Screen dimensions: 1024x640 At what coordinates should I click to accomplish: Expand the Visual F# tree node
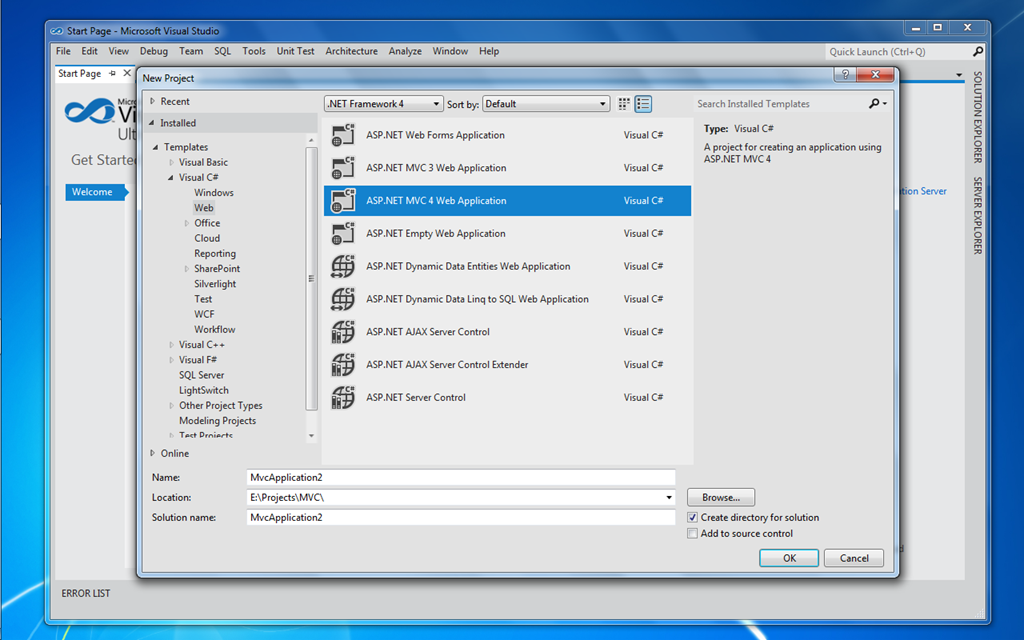coord(171,360)
